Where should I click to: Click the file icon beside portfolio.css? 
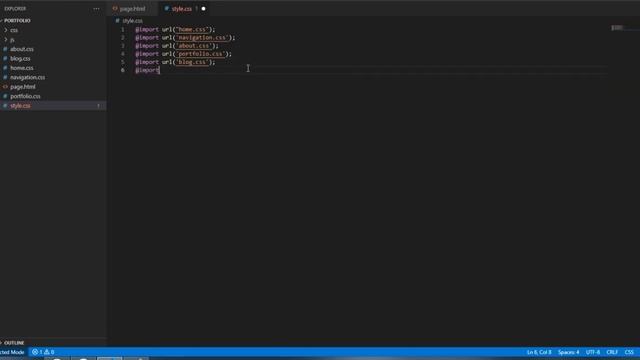[x=5, y=96]
